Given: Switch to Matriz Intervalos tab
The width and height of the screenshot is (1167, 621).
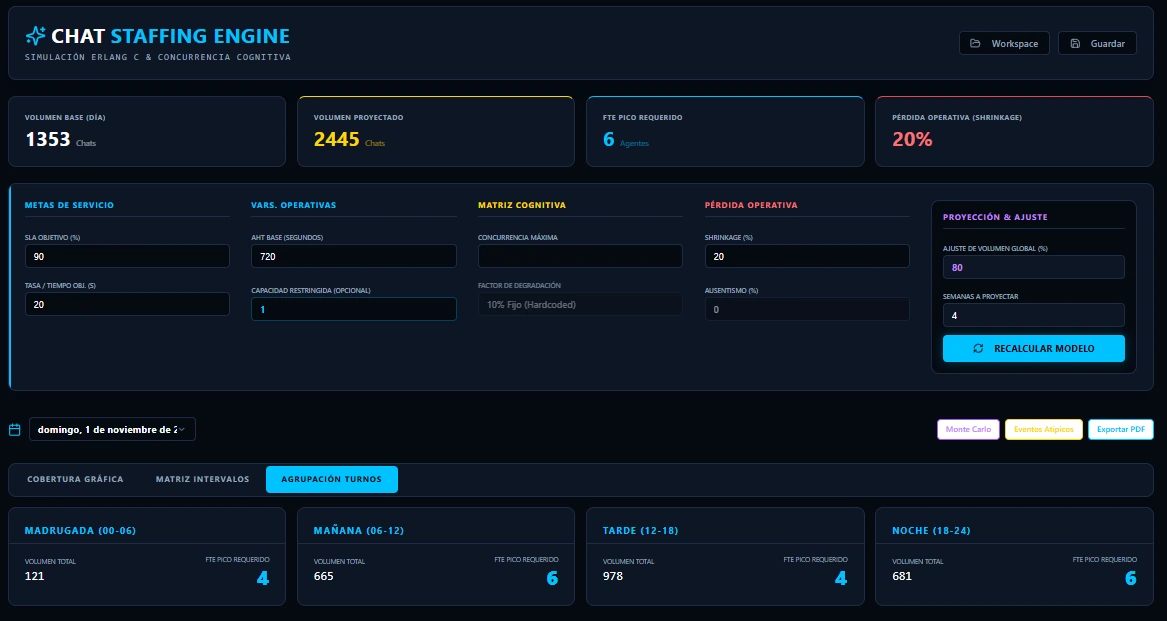Looking at the screenshot, I should 202,480.
